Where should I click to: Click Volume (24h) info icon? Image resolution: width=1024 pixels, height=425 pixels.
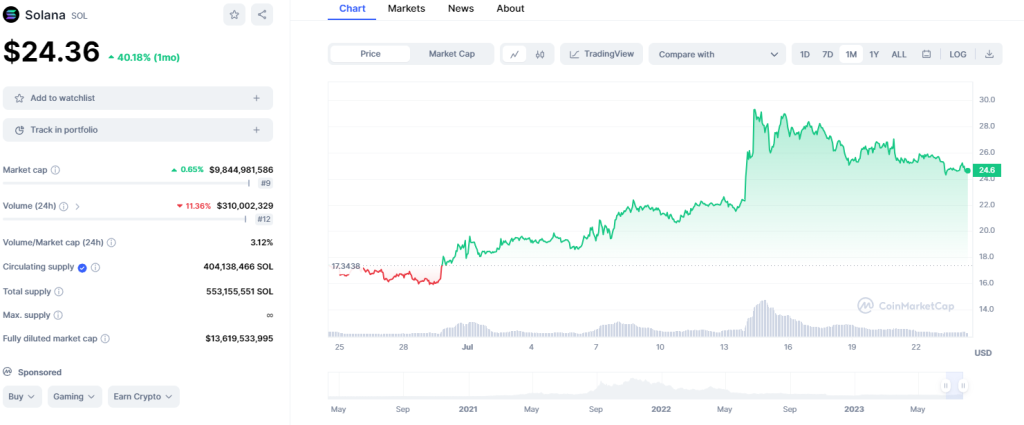(x=63, y=206)
